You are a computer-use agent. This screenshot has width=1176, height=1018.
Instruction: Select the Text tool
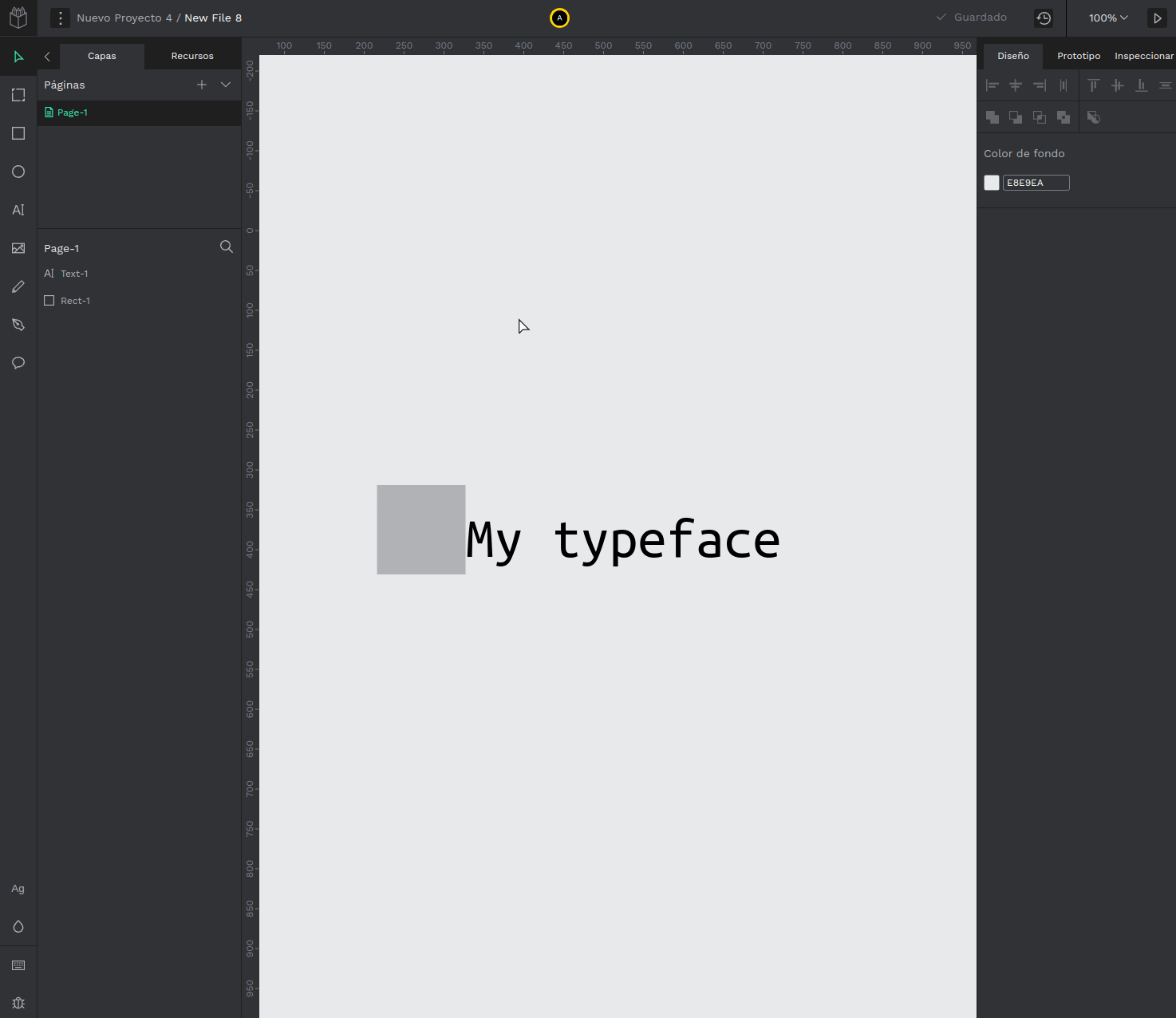[18, 210]
